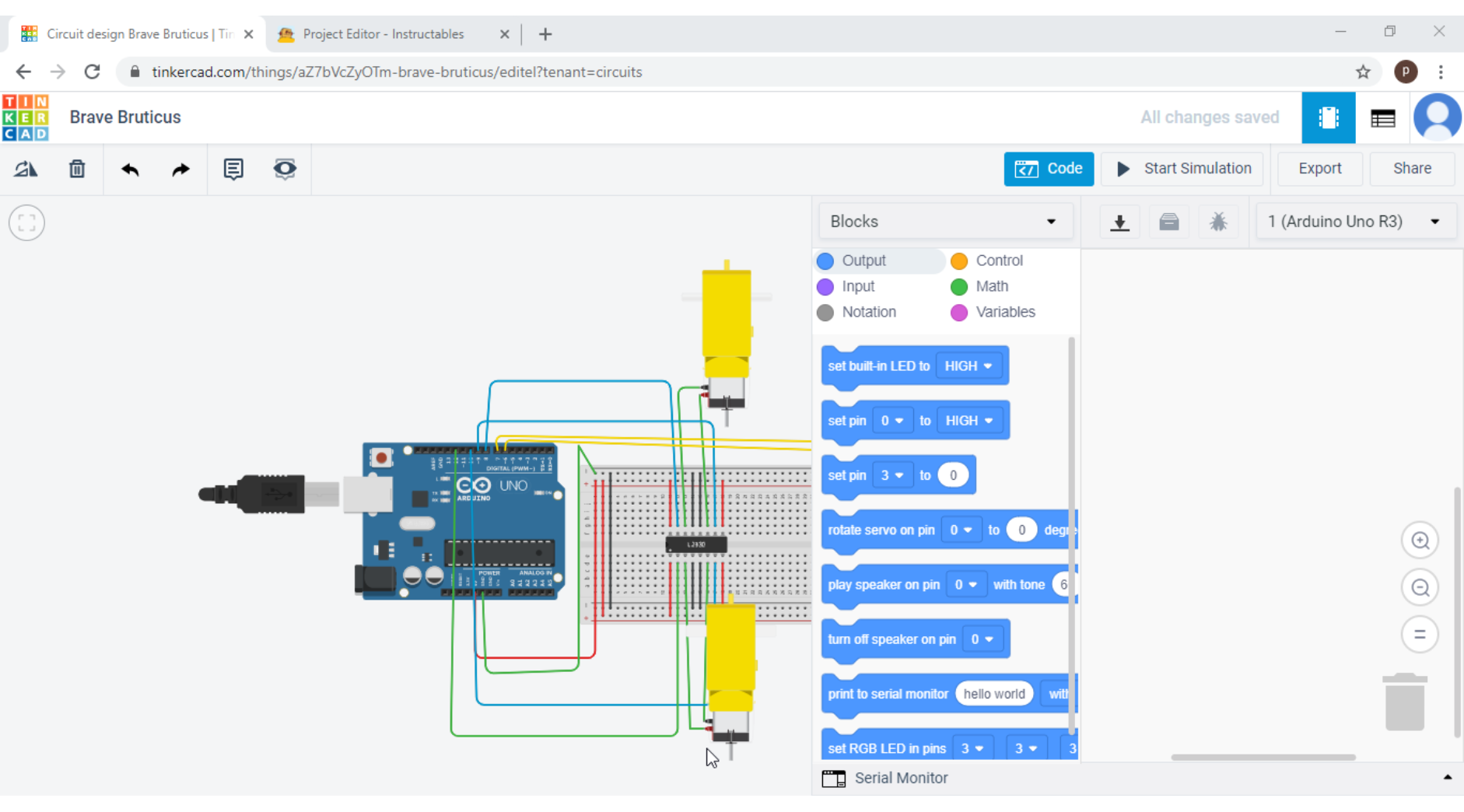This screenshot has height=812, width=1464.
Task: Open pin 0 dropdown in set pin block
Action: (891, 421)
